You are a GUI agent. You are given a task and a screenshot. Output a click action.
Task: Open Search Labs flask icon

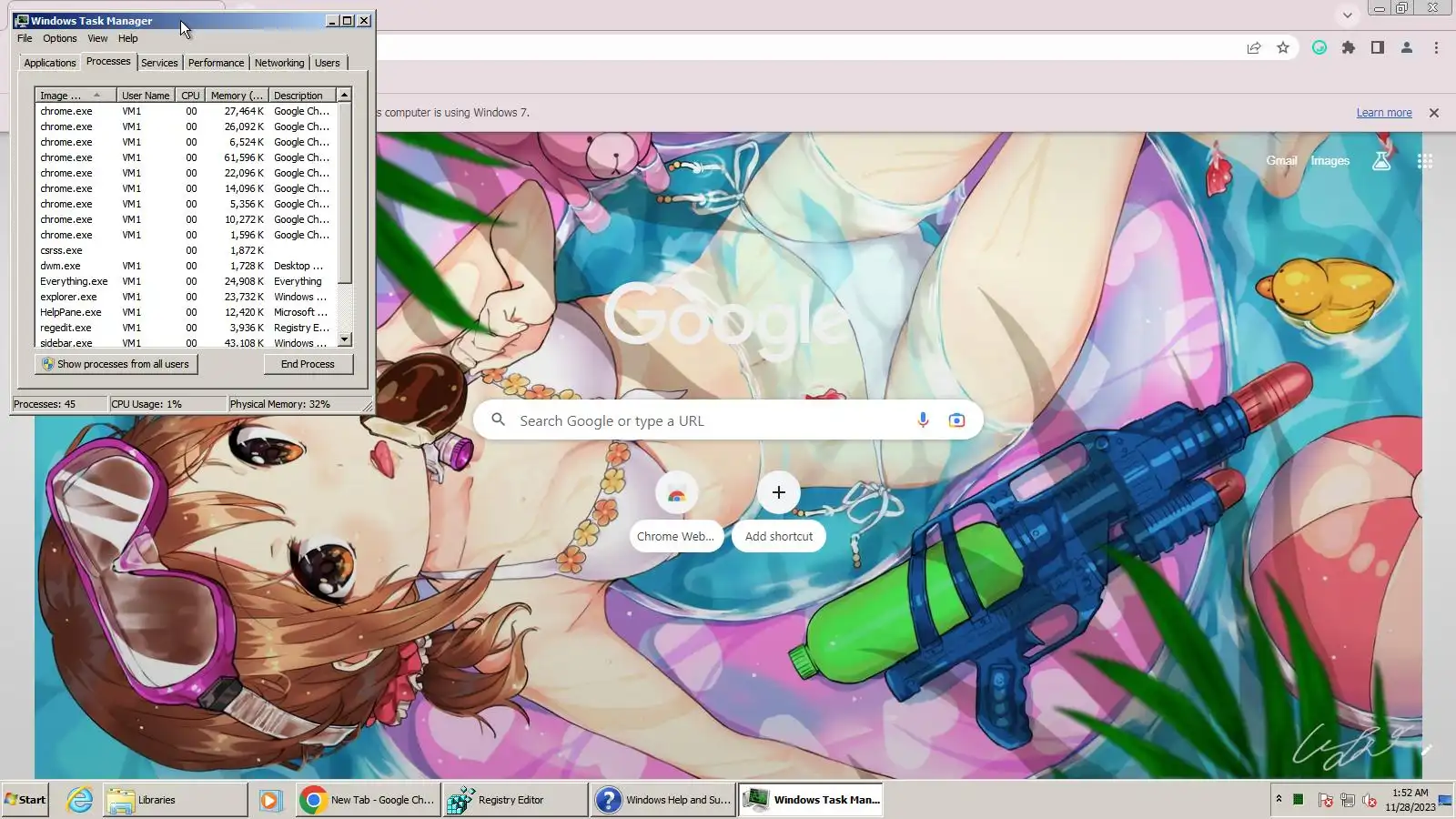point(1381,161)
